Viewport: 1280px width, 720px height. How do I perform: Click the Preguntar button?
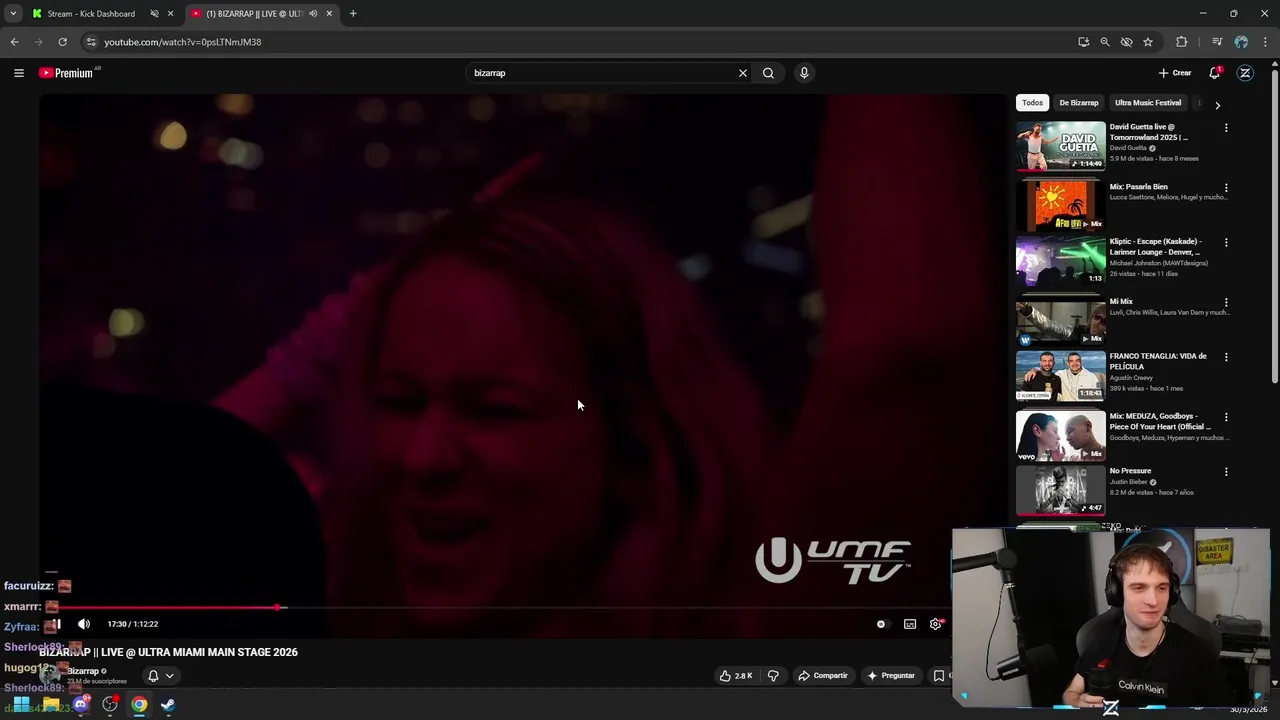[x=891, y=676]
